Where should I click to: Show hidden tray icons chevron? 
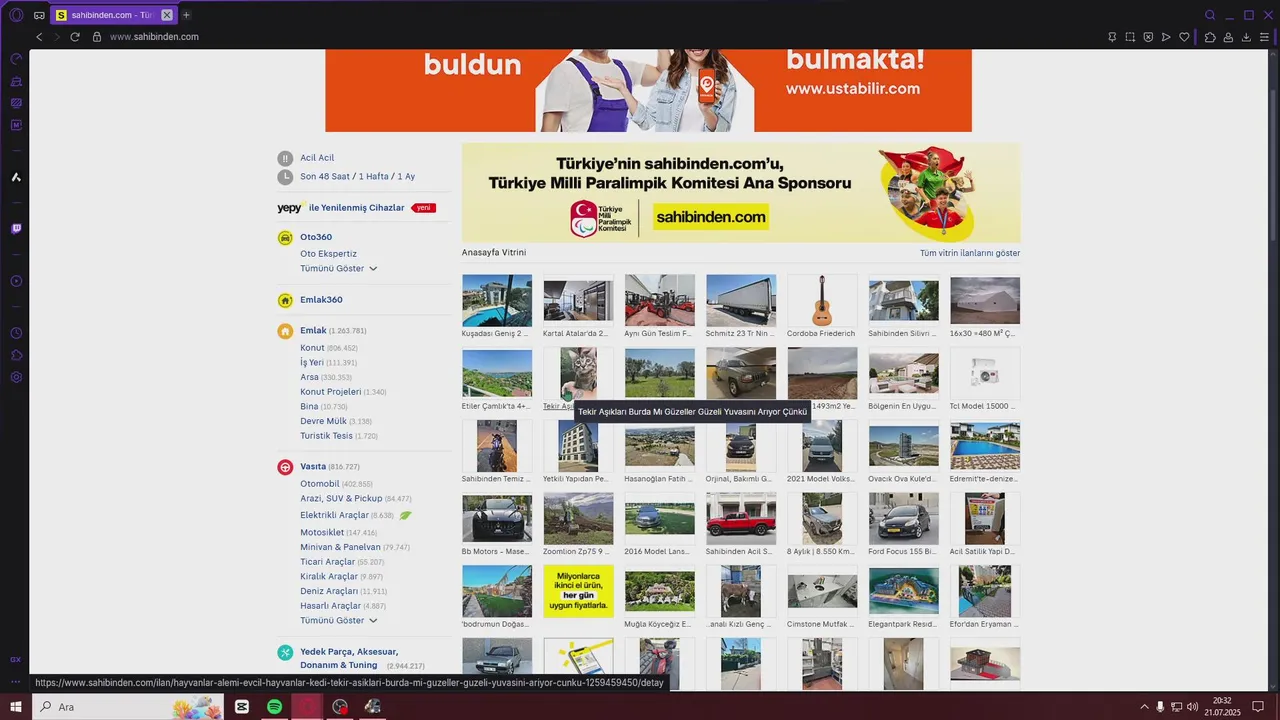point(1144,707)
